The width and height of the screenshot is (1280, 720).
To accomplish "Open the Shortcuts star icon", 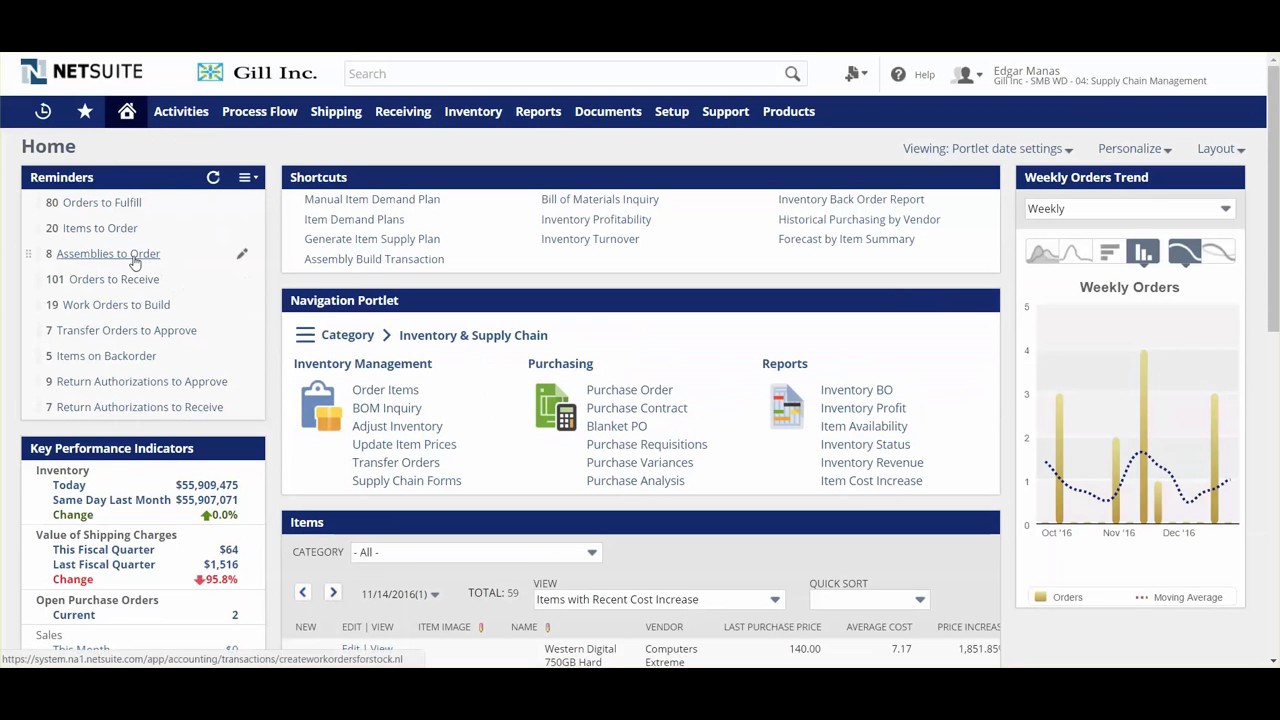I will pos(85,111).
